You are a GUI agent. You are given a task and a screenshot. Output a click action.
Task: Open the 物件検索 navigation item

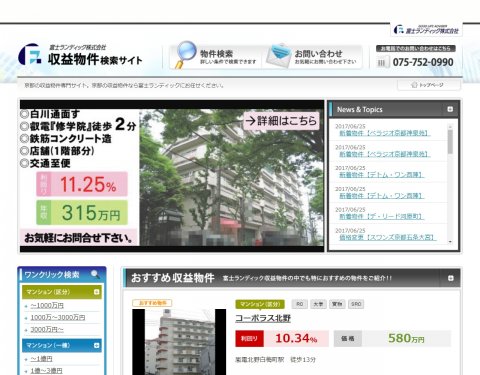(x=216, y=56)
